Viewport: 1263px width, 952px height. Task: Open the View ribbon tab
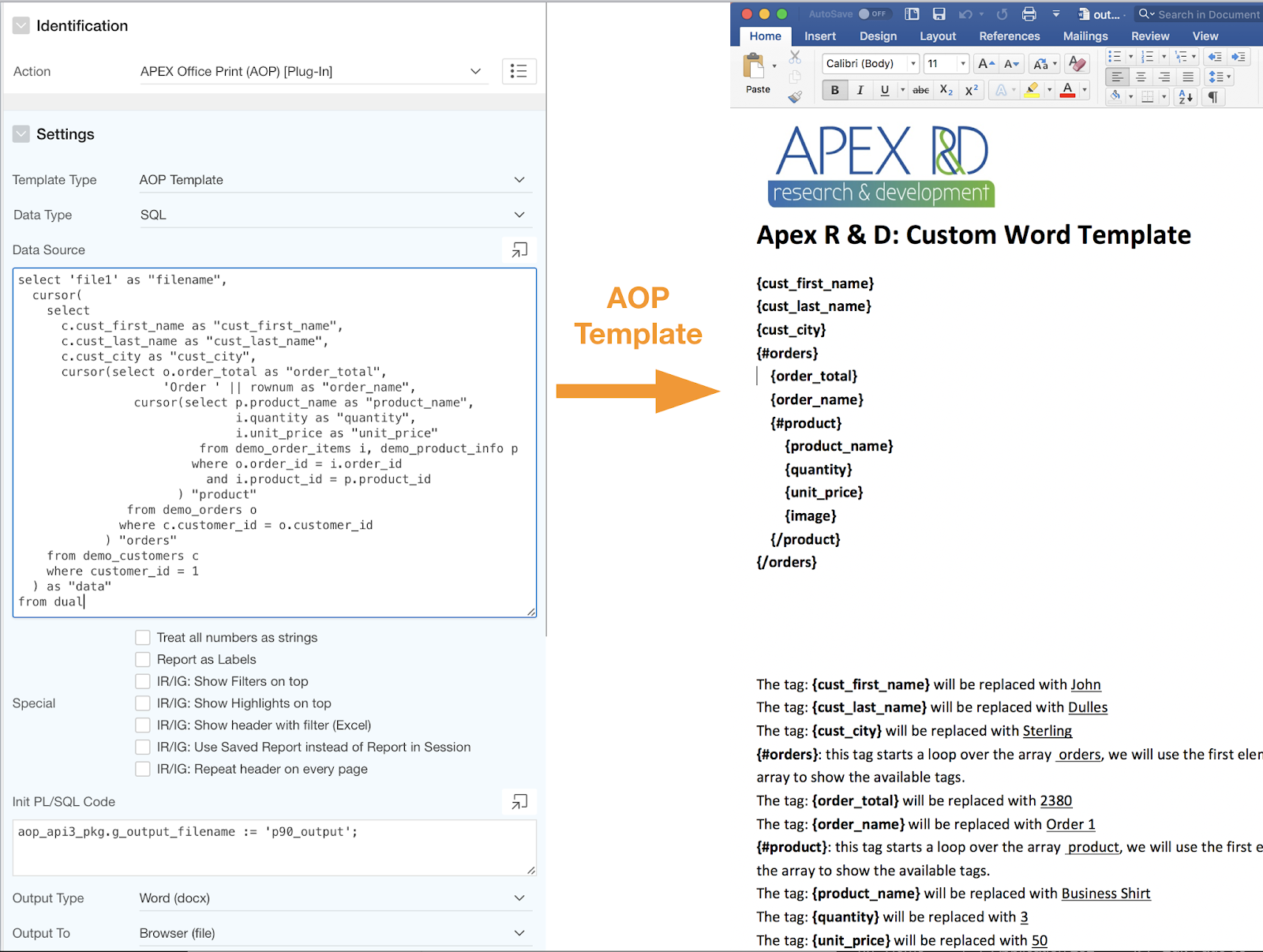1205,36
